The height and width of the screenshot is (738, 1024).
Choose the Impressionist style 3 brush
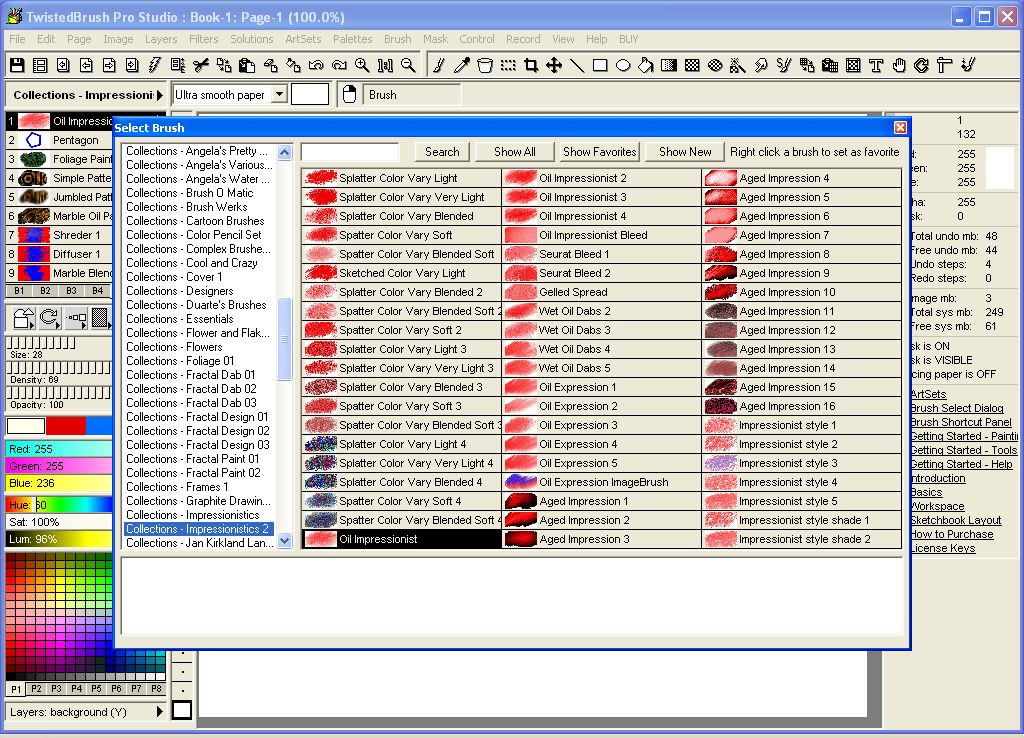coord(802,463)
